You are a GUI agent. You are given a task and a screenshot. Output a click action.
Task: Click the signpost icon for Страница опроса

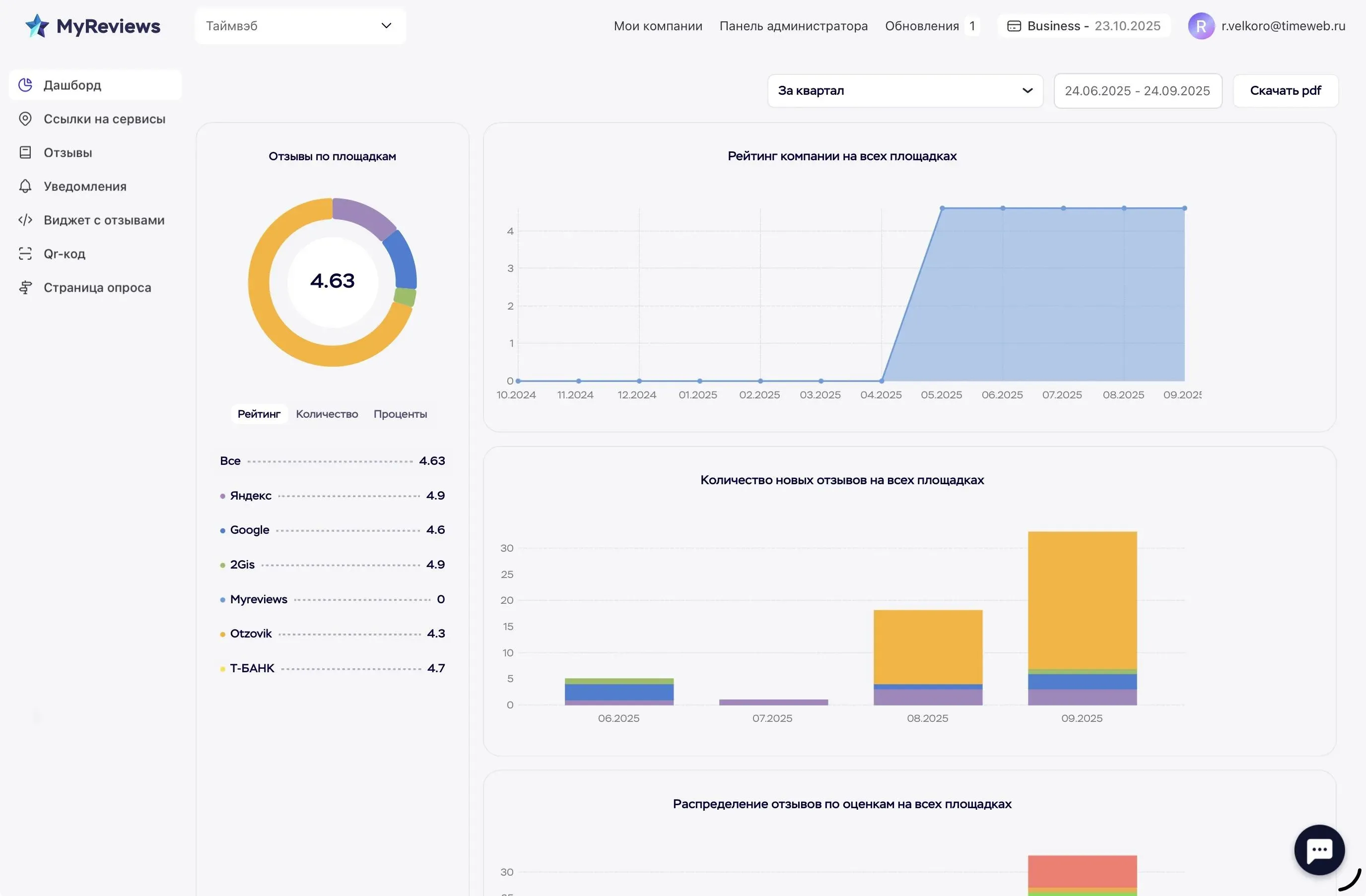tap(25, 287)
